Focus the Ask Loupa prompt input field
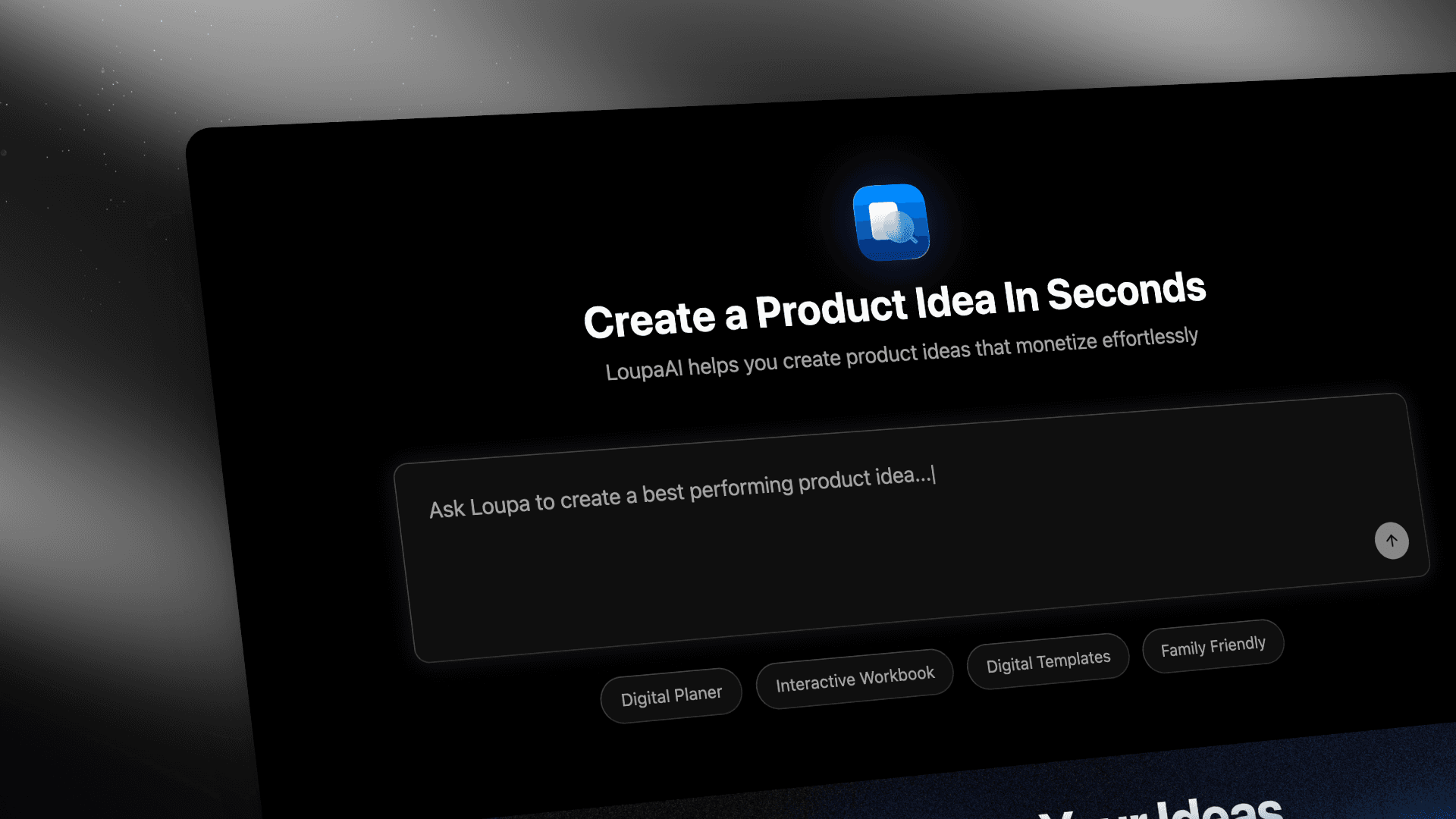This screenshot has width=1456, height=819. point(910,527)
